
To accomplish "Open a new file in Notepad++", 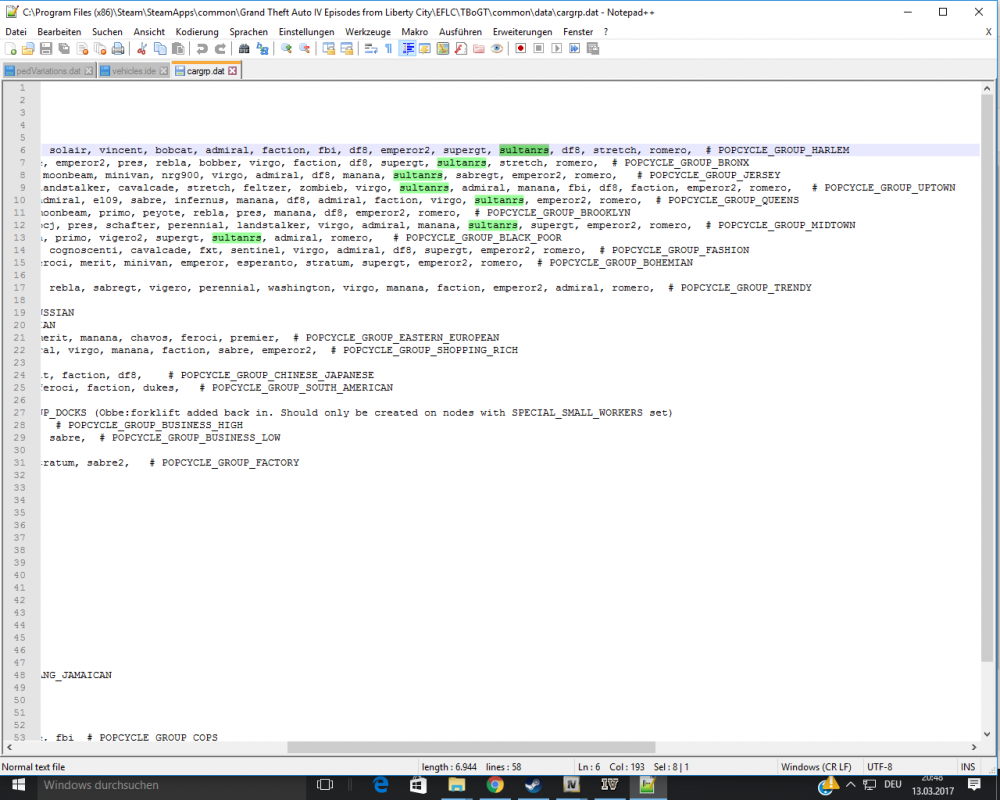I will coord(8,48).
